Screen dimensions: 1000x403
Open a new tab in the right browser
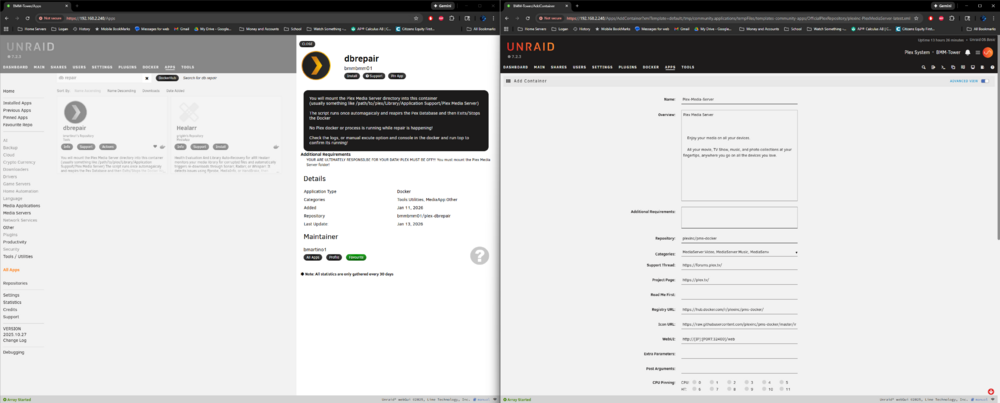577,5
